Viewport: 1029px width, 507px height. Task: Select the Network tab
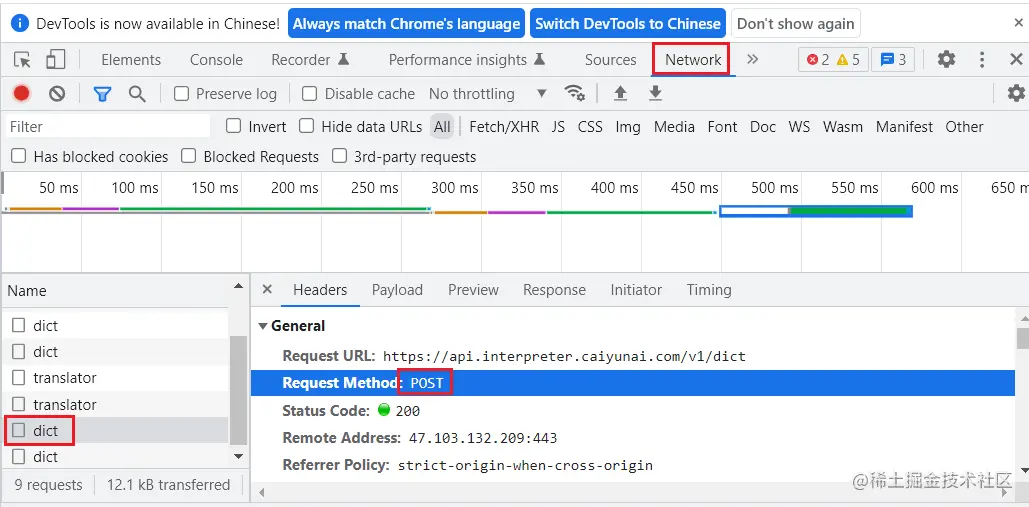pyautogui.click(x=693, y=60)
